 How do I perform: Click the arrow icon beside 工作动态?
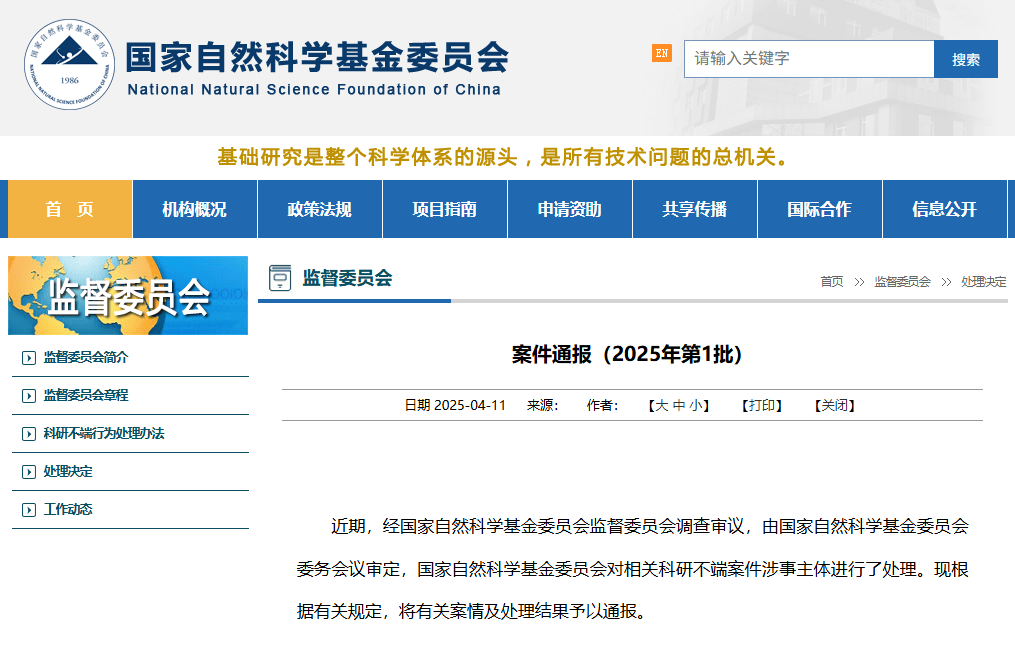pyautogui.click(x=28, y=510)
